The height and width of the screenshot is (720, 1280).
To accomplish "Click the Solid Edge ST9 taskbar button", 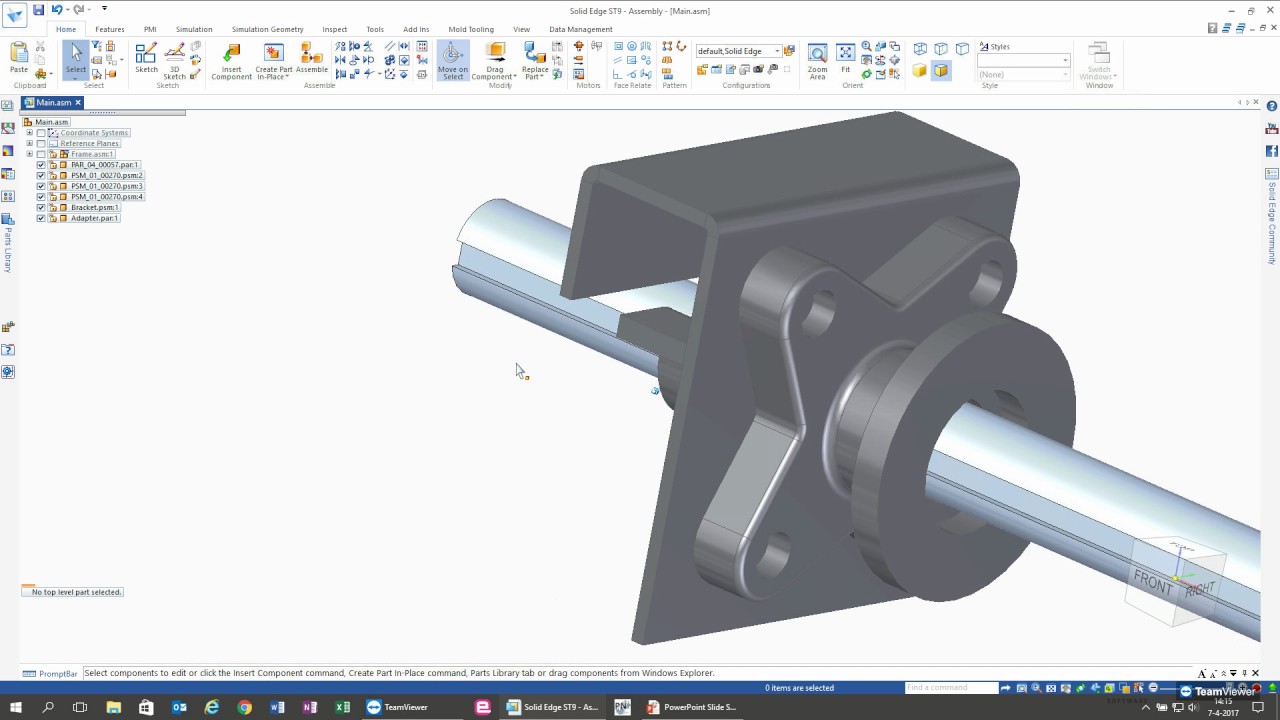I will pyautogui.click(x=553, y=707).
